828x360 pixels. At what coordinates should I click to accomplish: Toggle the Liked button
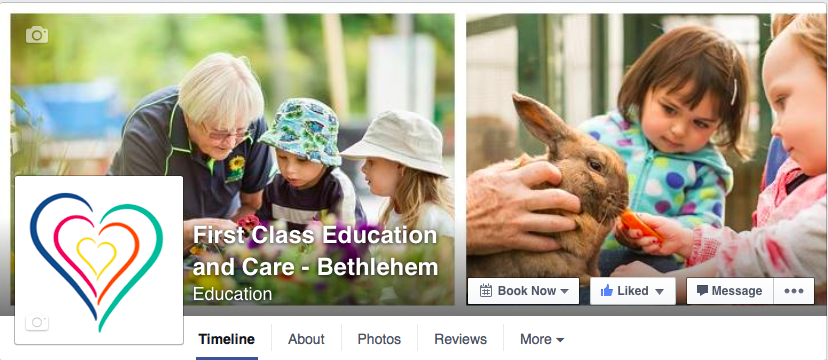(x=633, y=291)
